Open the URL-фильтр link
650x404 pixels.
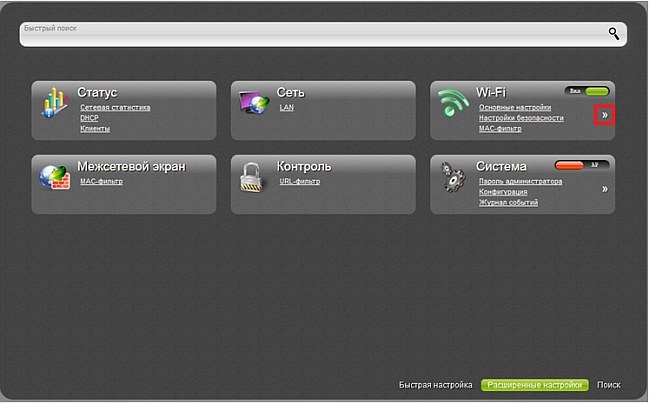click(300, 181)
